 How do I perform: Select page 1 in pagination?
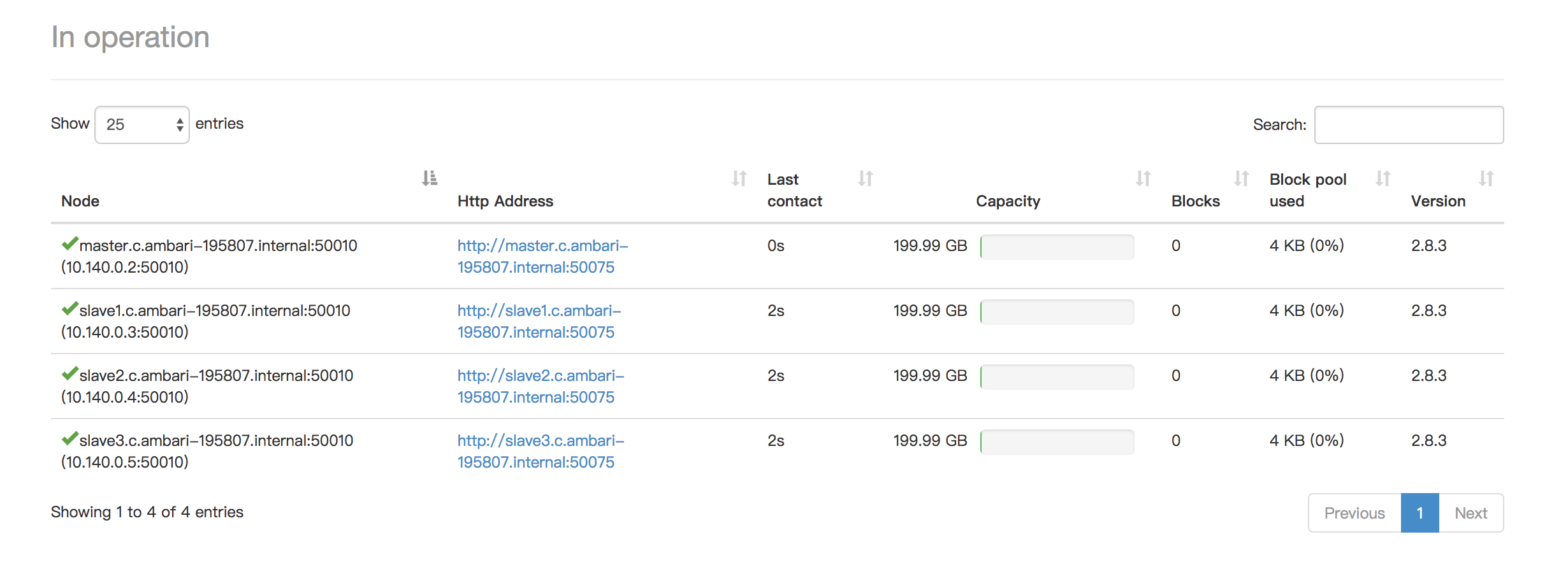[1420, 513]
